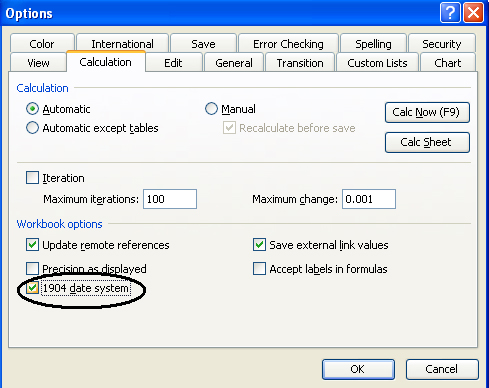The width and height of the screenshot is (489, 388).
Task: Enable the Iteration checkbox
Action: pyautogui.click(x=32, y=178)
